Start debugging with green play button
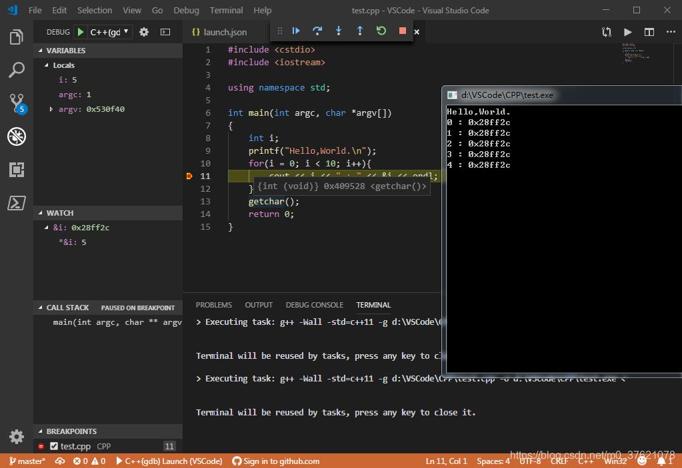Image resolution: width=682 pixels, height=468 pixels. tap(80, 32)
